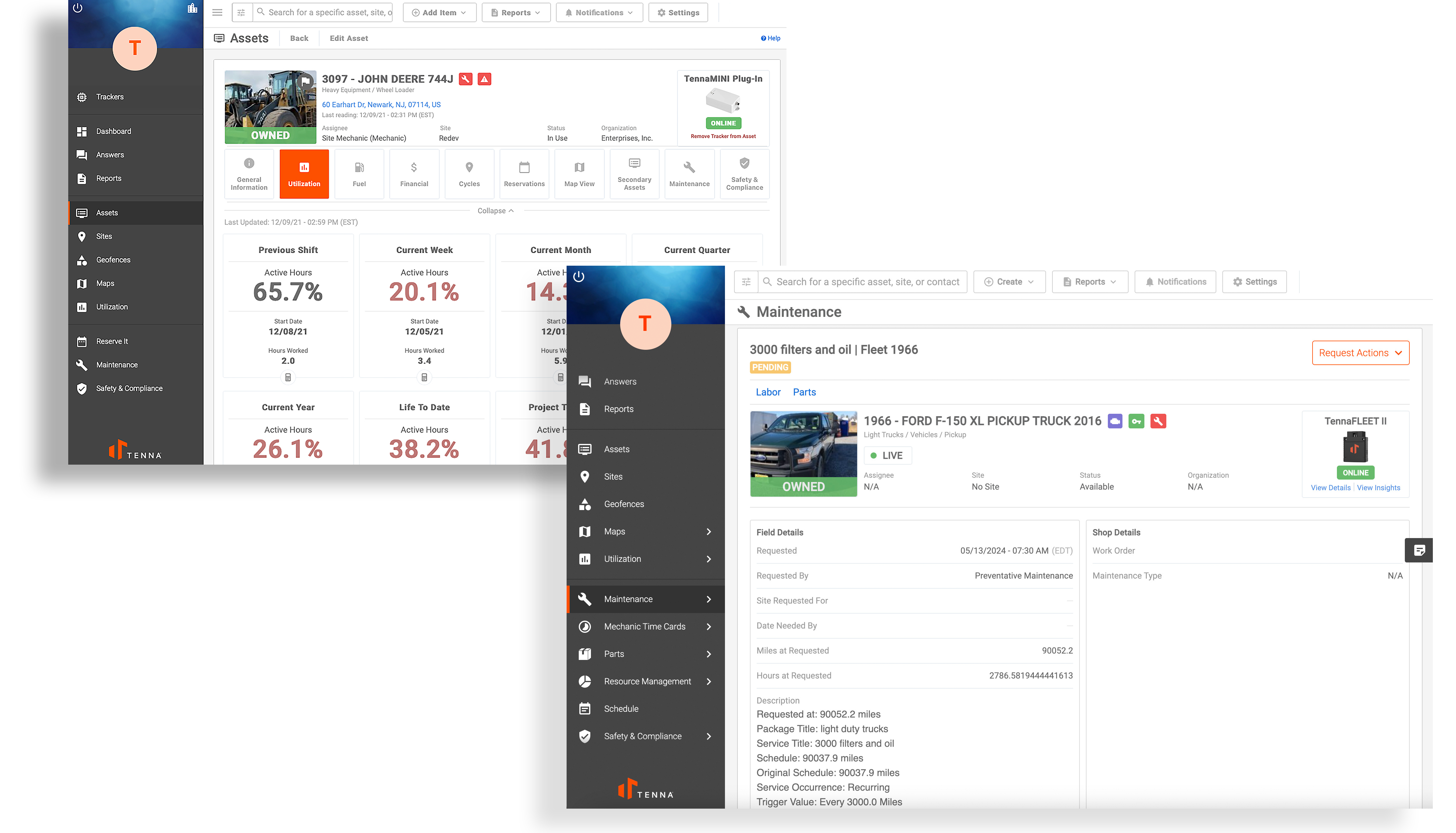
Task: Open Schedule in the Maintenance sidebar
Action: coord(646,709)
